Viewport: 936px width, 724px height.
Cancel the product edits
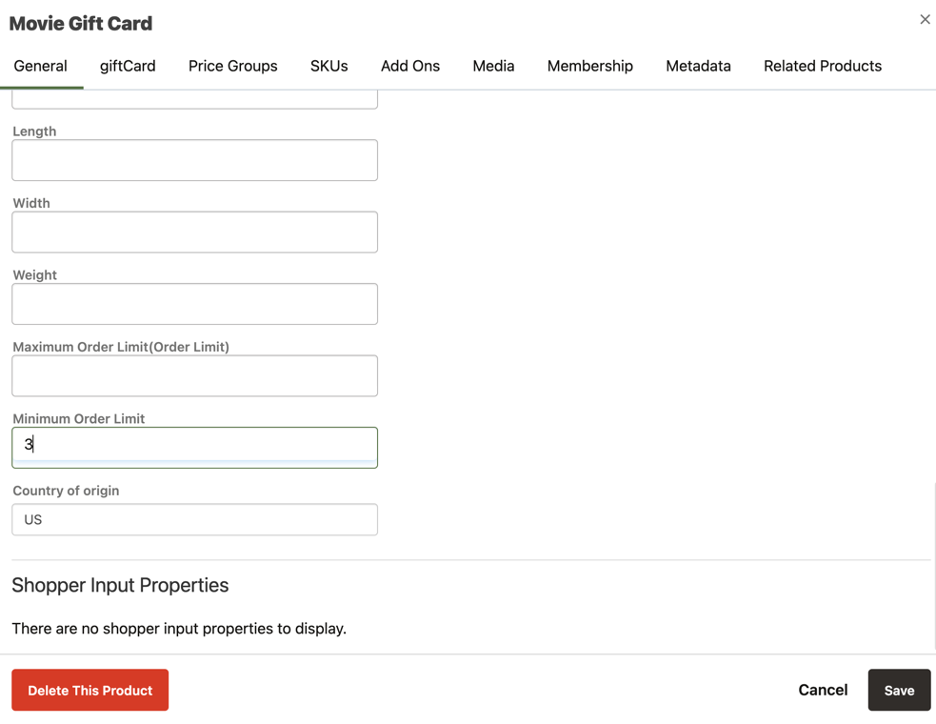point(823,690)
